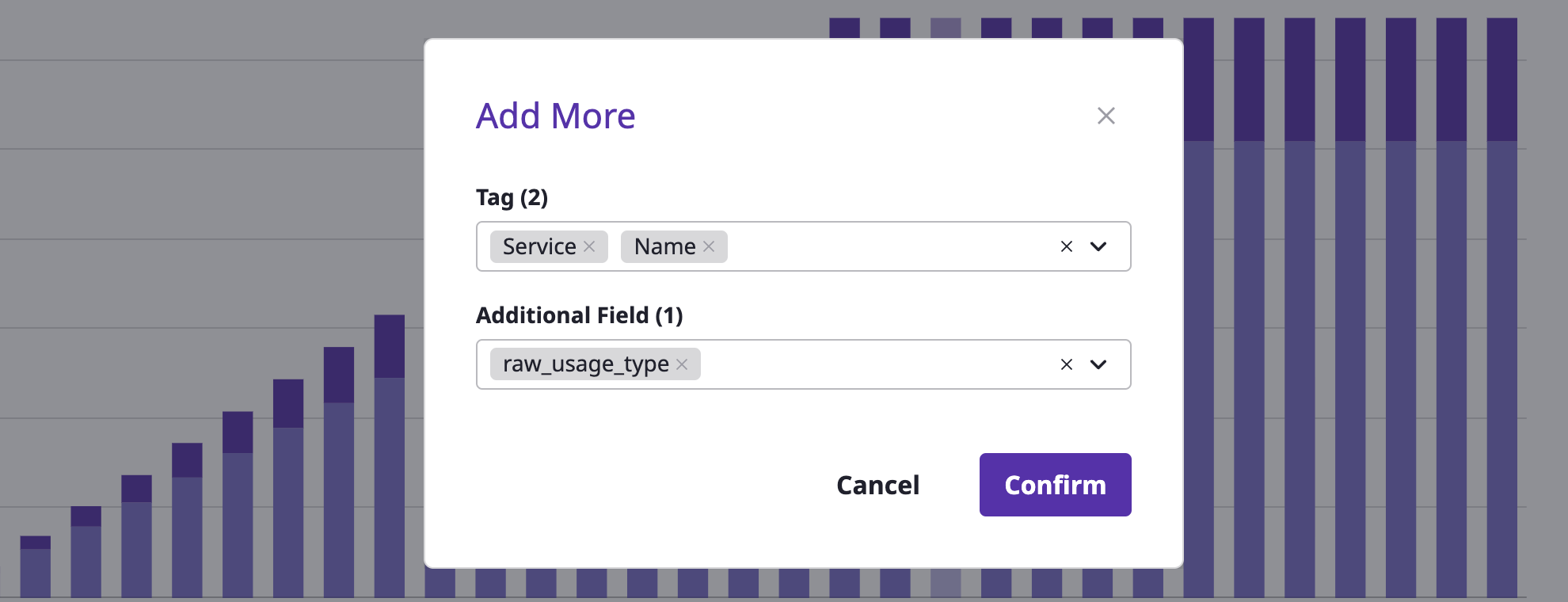This screenshot has height=602, width=1568.
Task: Click the Additional Field (1) label
Action: tap(579, 315)
